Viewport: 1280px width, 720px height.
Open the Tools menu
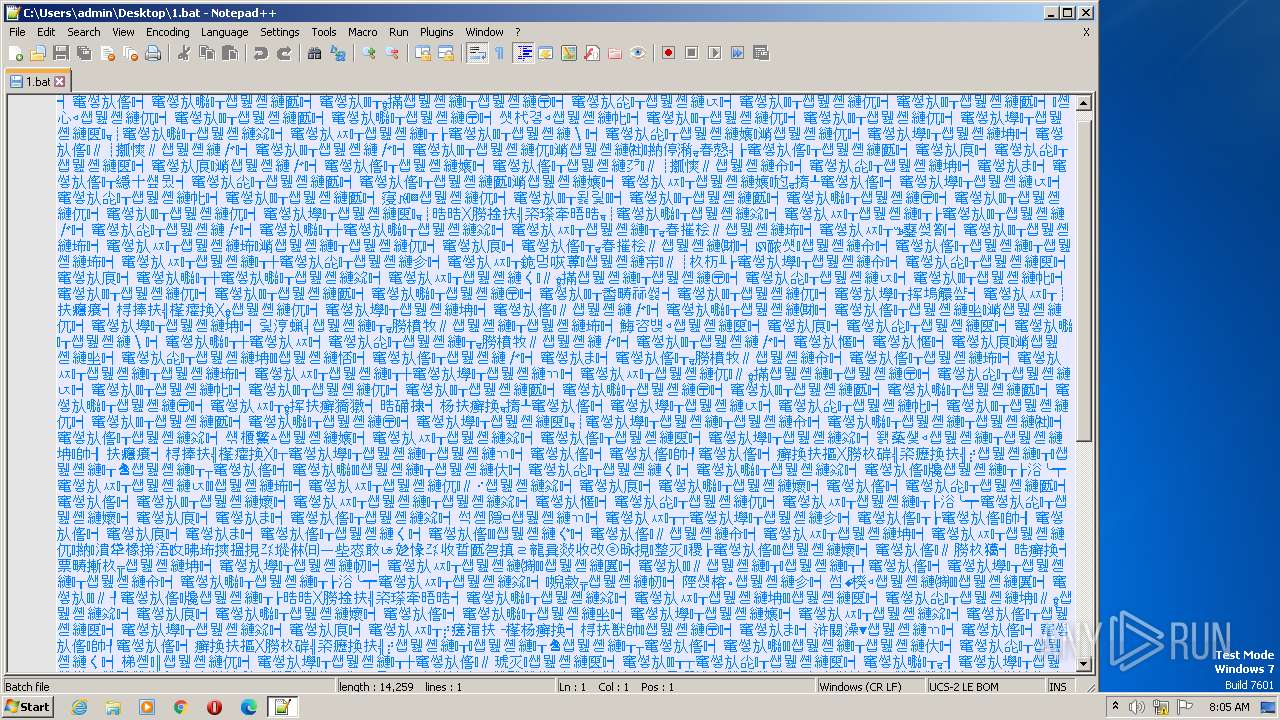coord(324,32)
